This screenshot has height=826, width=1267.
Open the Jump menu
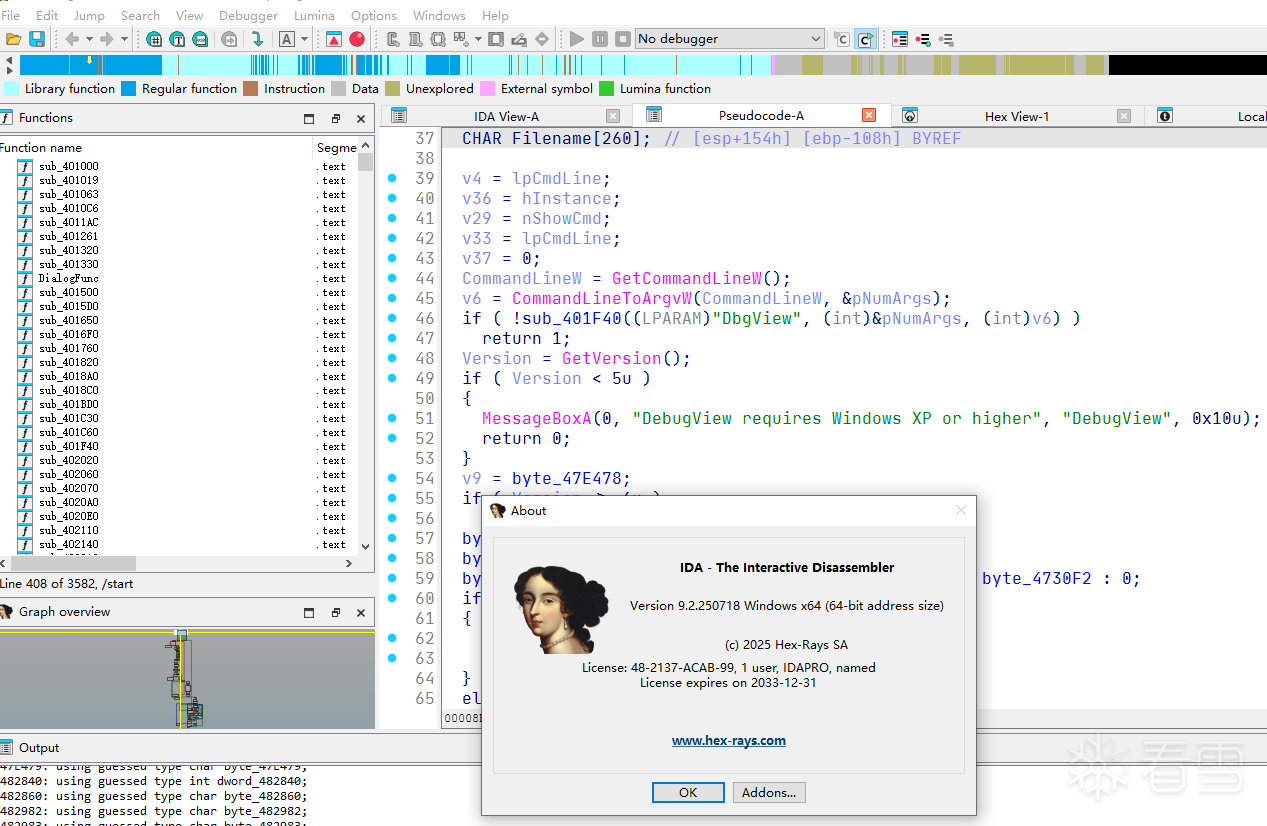(x=89, y=15)
